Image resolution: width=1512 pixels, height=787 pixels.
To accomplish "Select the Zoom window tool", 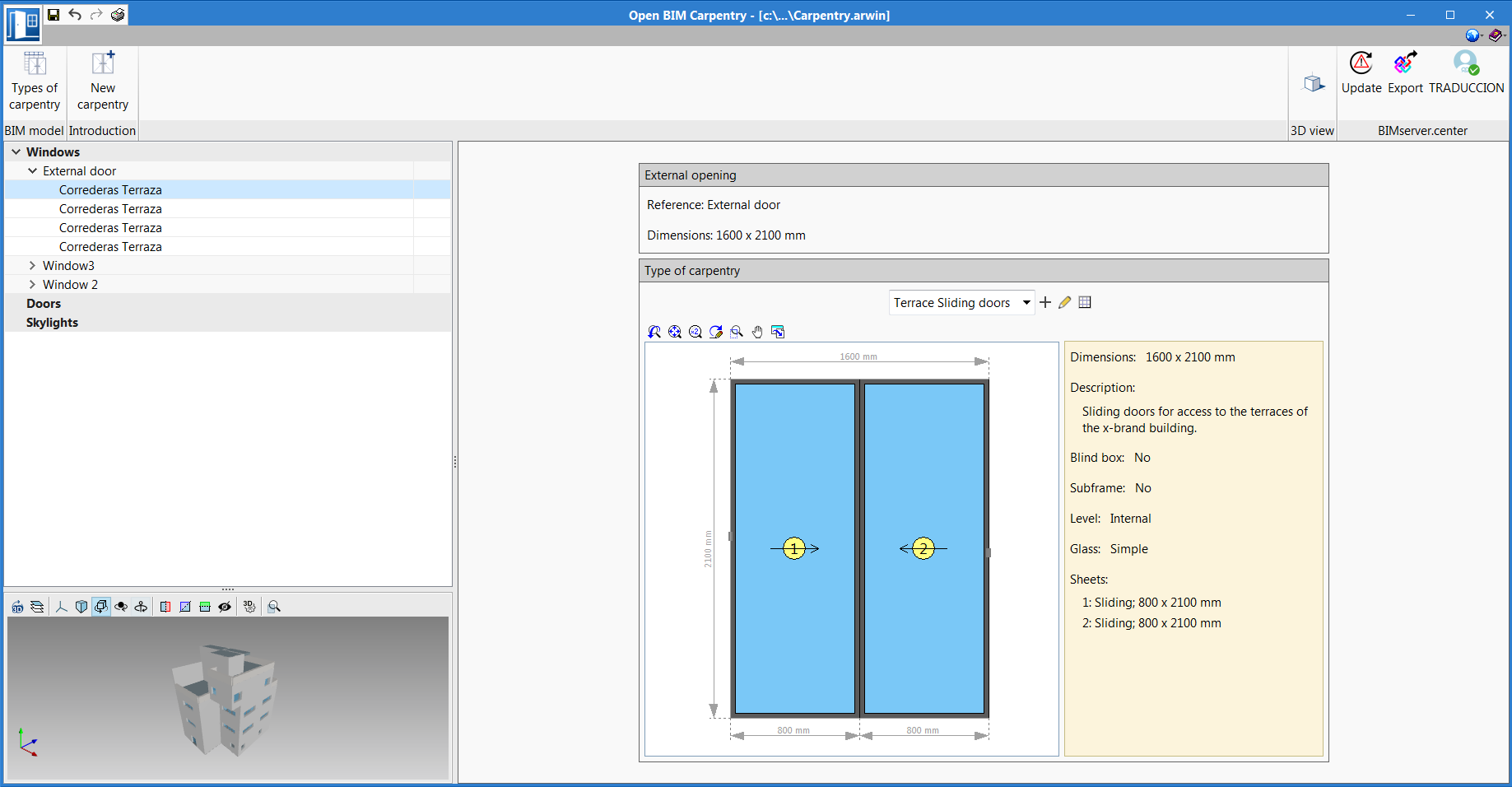I will pyautogui.click(x=737, y=332).
